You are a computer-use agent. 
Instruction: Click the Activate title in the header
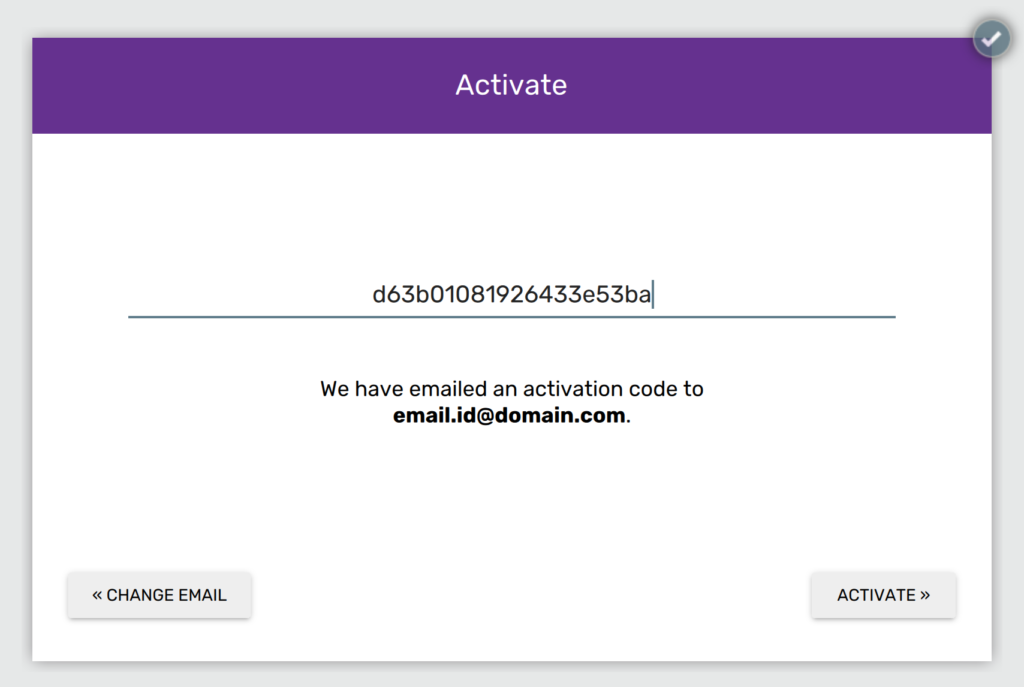(x=511, y=85)
